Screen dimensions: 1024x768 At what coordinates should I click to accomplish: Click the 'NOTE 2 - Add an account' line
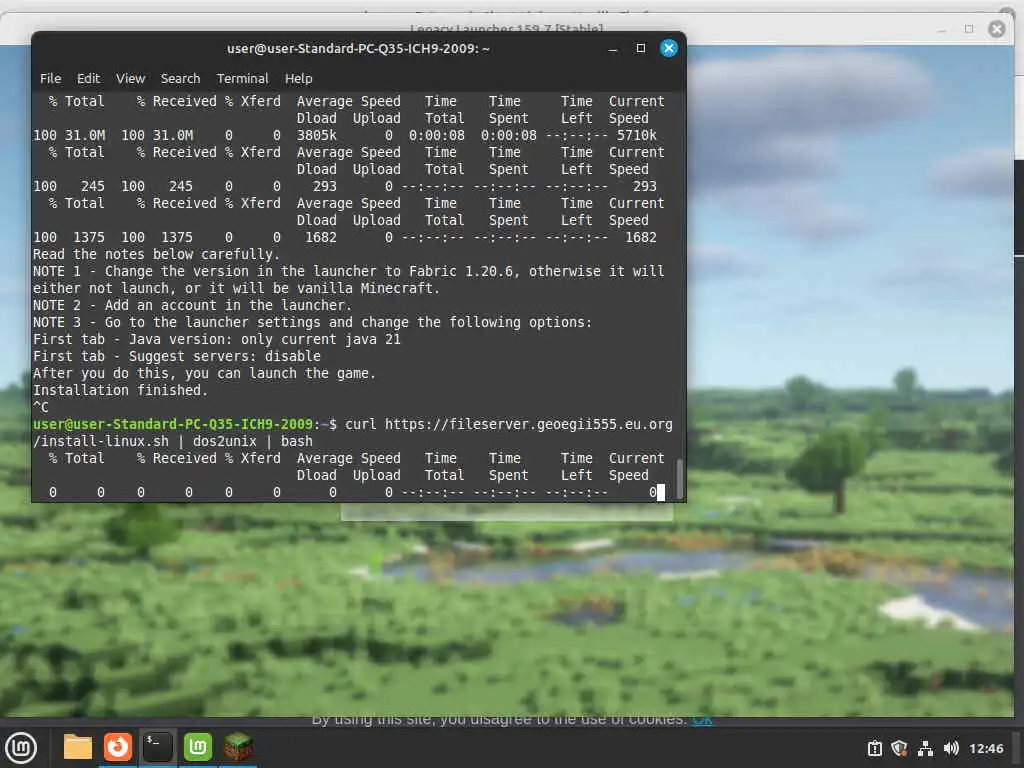pos(192,305)
